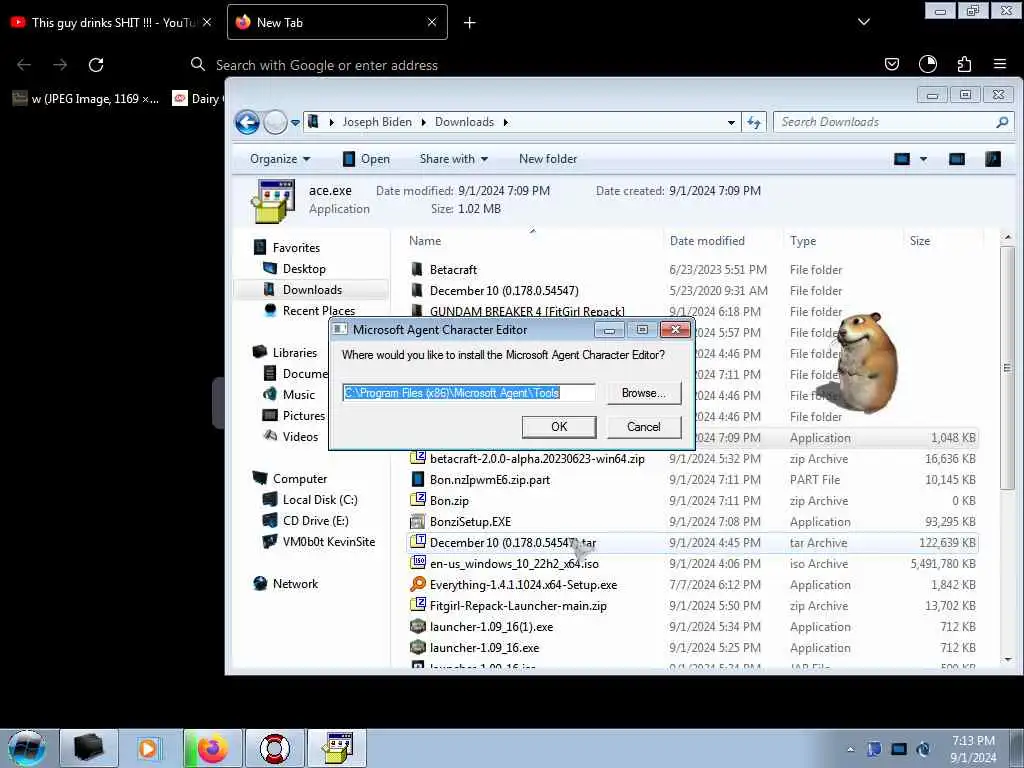Click the Downloads breadcrumb segment
1024x768 pixels.
[x=464, y=122]
